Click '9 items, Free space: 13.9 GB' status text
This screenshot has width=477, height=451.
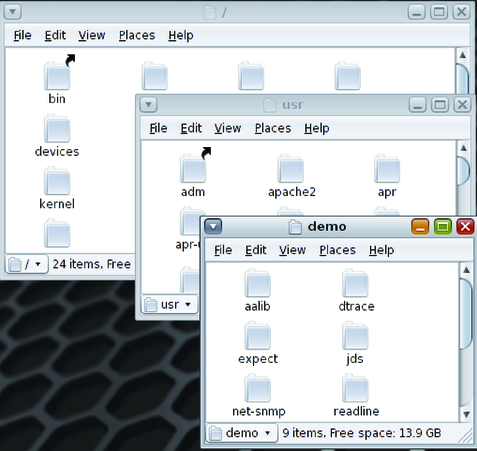pos(362,433)
